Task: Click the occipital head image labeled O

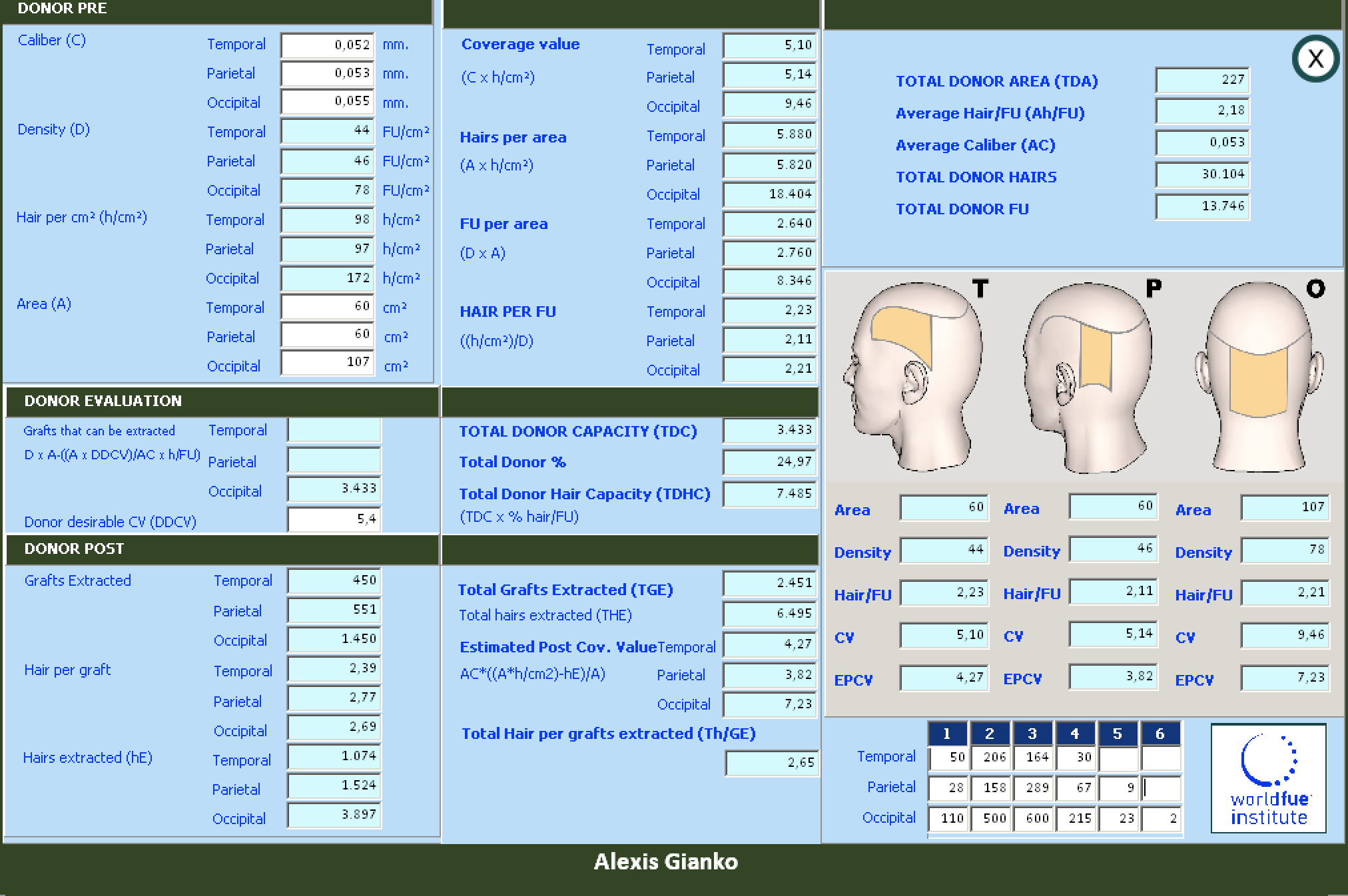Action: point(1258,376)
